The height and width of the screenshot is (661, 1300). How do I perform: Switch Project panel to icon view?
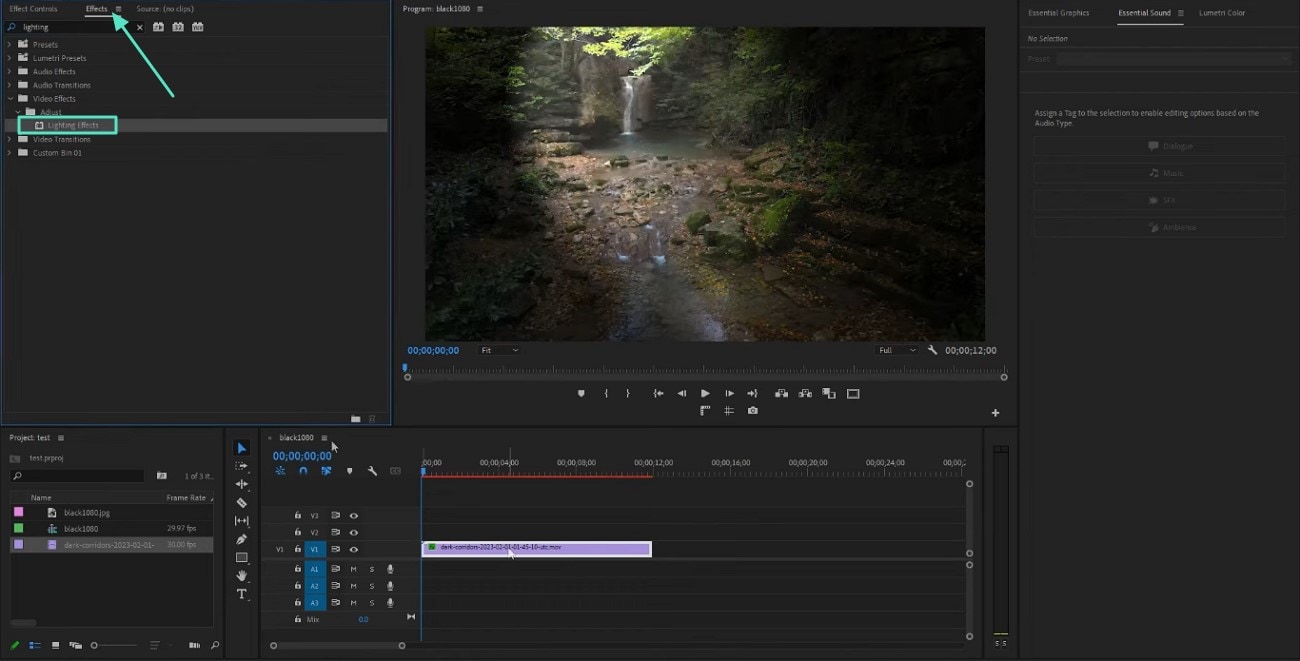(x=55, y=646)
